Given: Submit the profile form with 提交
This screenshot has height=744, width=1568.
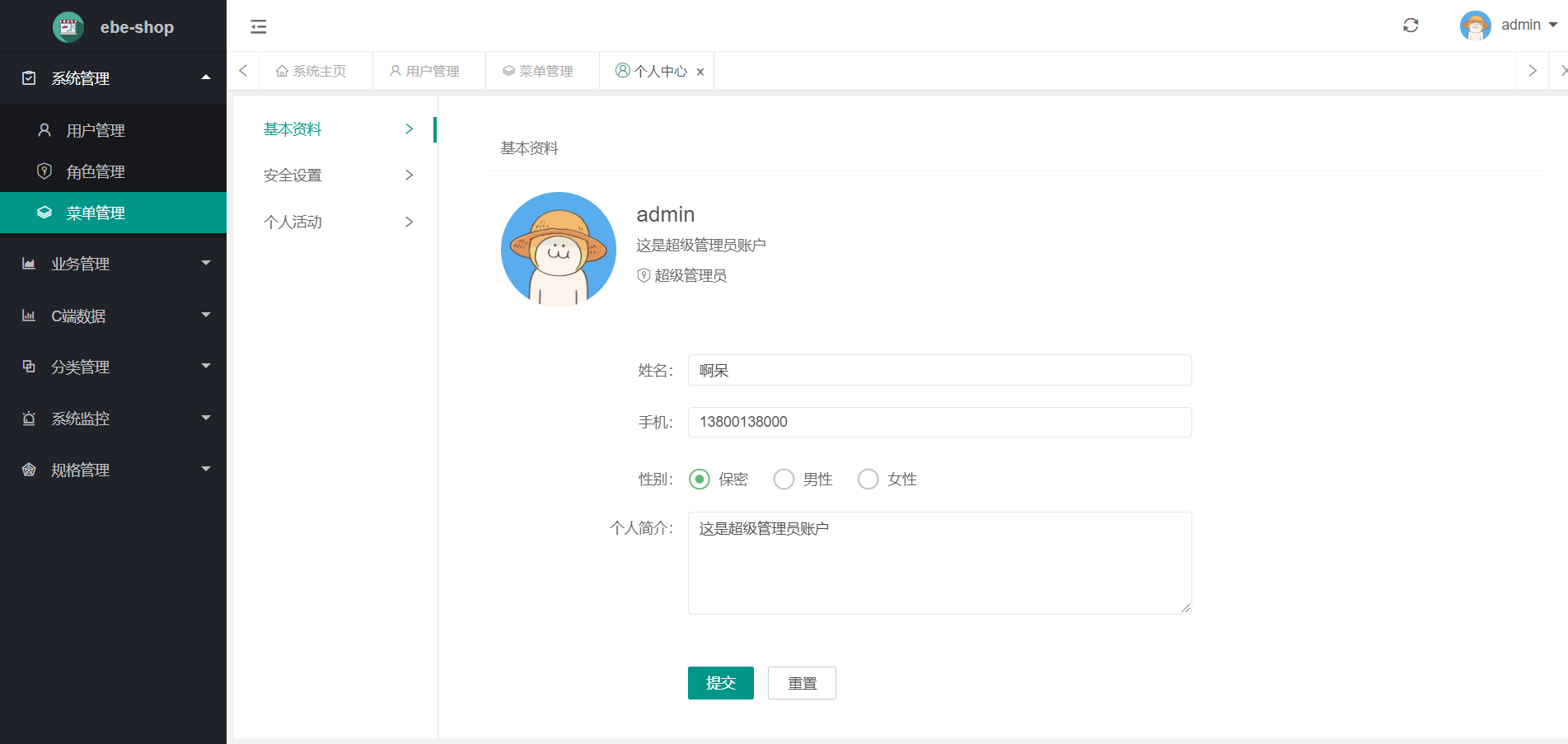Looking at the screenshot, I should tap(720, 683).
